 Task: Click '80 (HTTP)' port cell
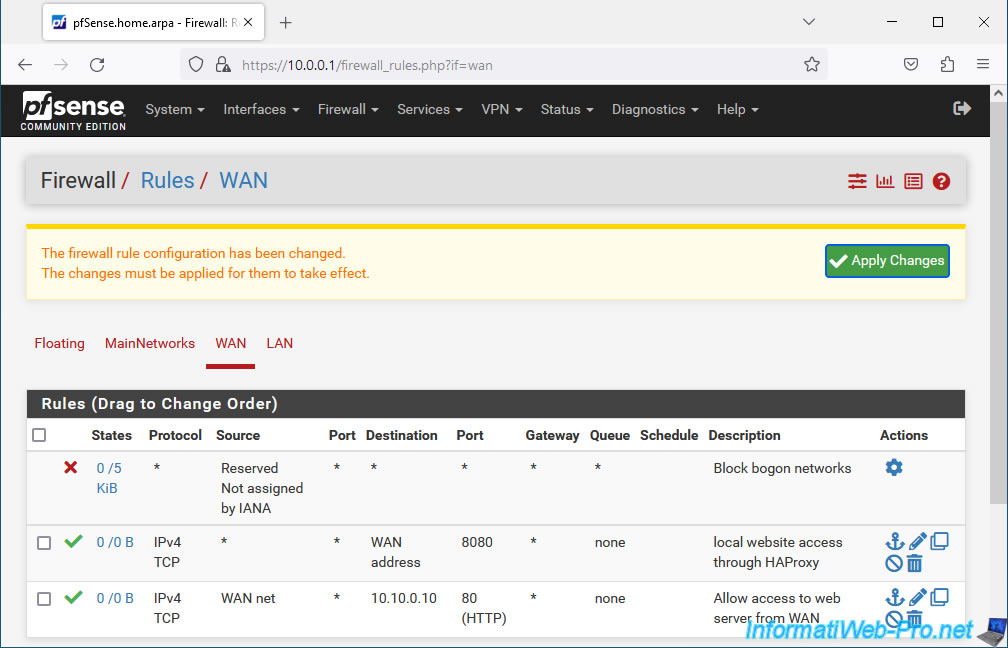[484, 608]
